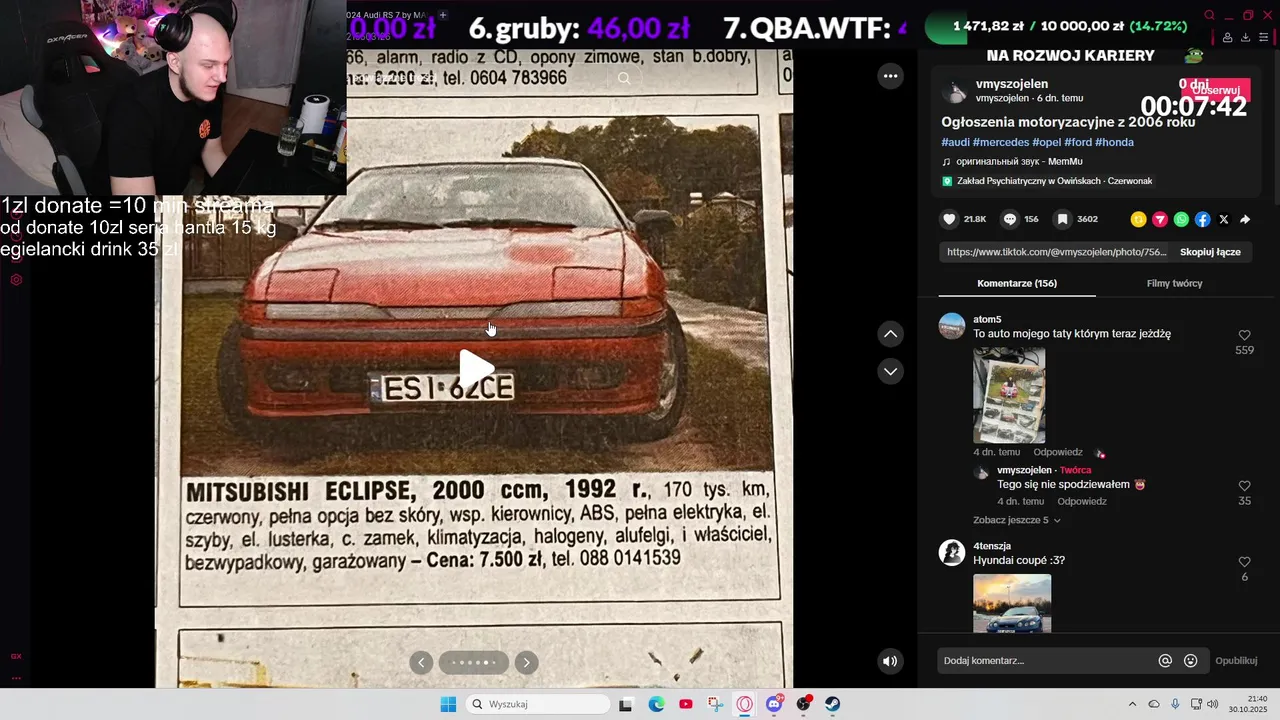1280x720 pixels.
Task: Open the #ford hashtag
Action: [1078, 142]
